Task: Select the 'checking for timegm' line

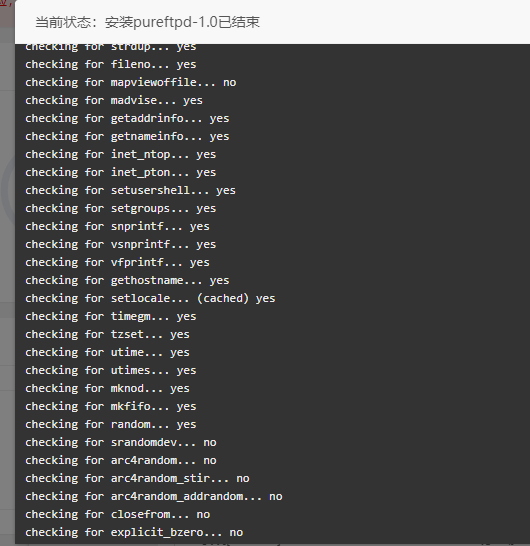Action: click(x=111, y=317)
